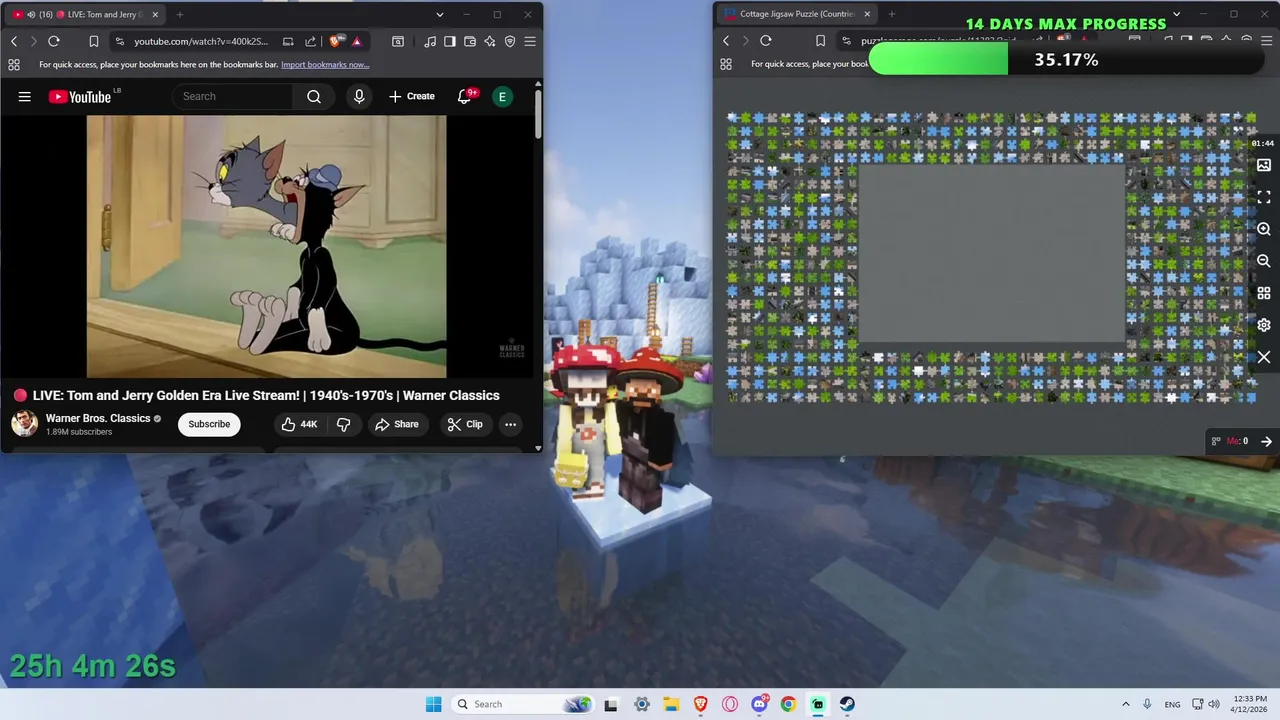Screen dimensions: 1280x720
Task: Toggle puzzle fullscreen mode
Action: [1264, 197]
